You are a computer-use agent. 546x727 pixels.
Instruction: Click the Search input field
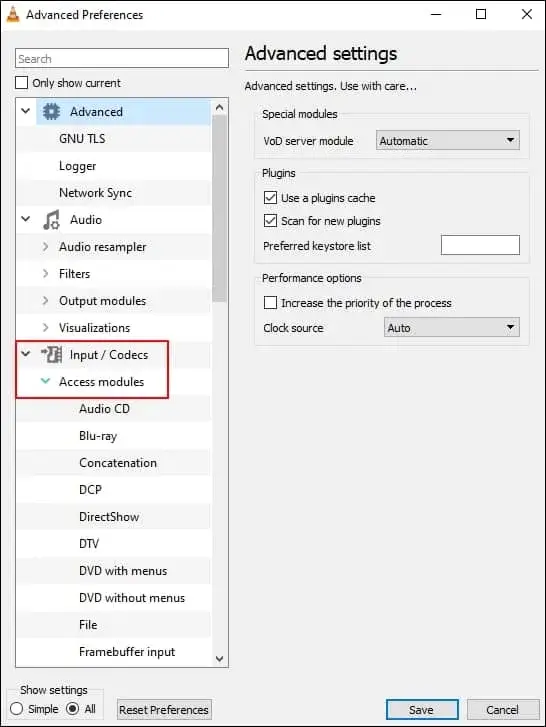pyautogui.click(x=122, y=58)
